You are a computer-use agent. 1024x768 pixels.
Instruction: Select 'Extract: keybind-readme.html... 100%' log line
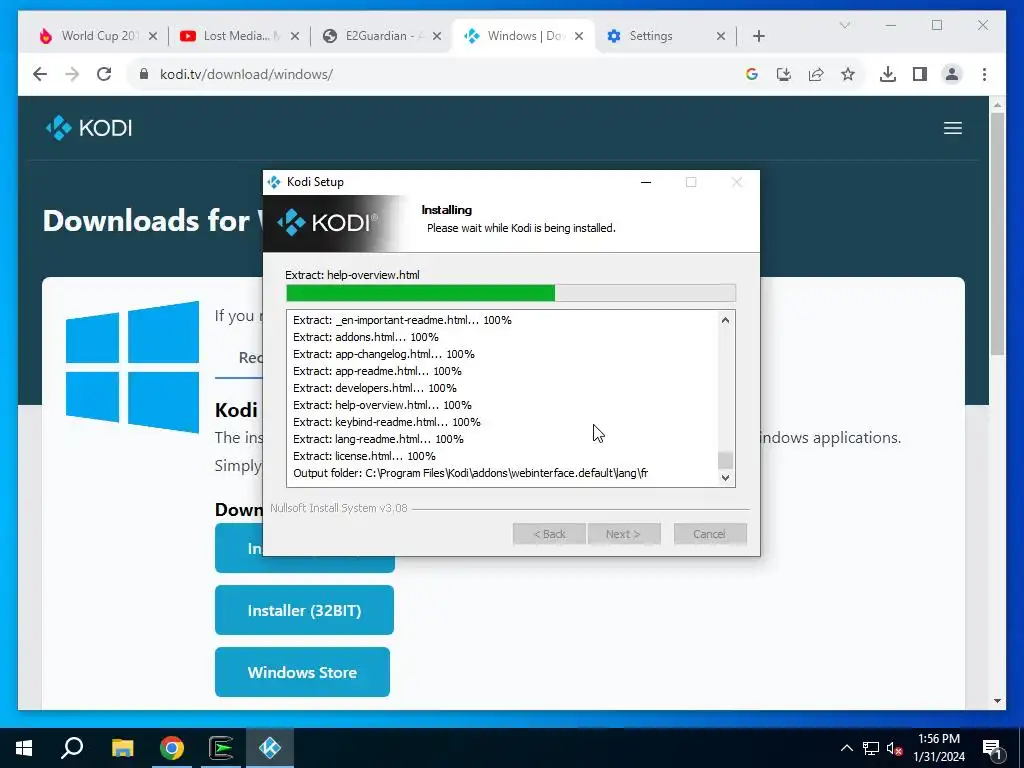coord(387,422)
